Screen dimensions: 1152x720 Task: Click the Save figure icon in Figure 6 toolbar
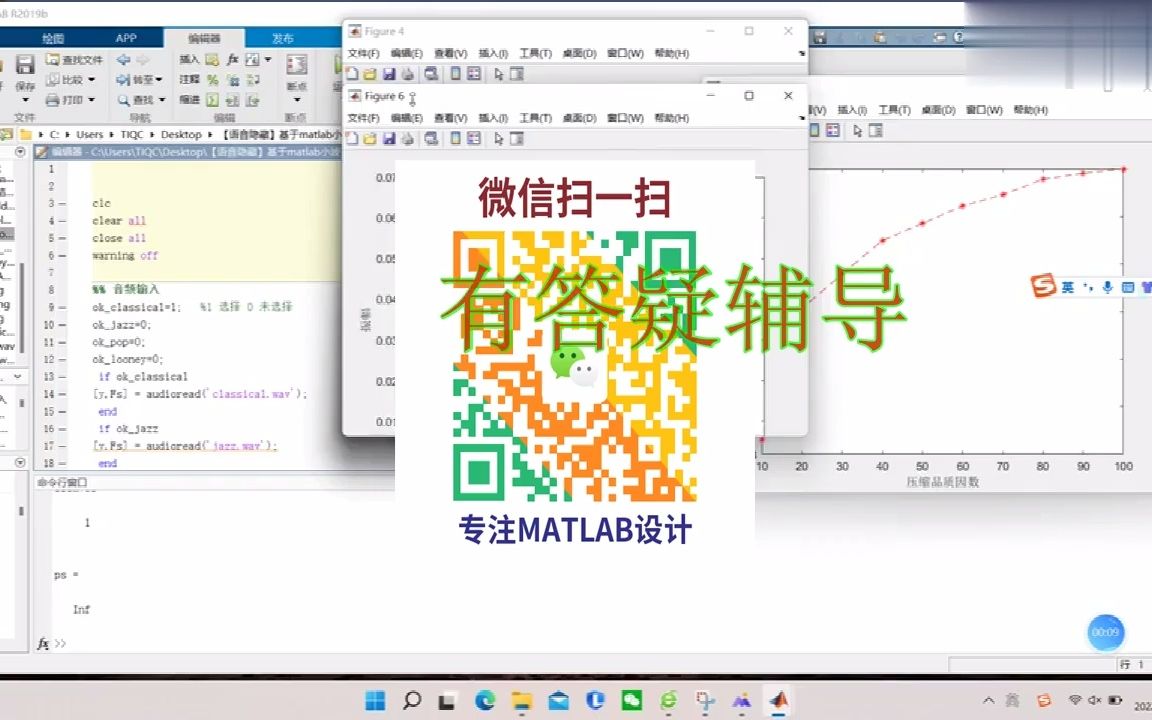coord(389,138)
